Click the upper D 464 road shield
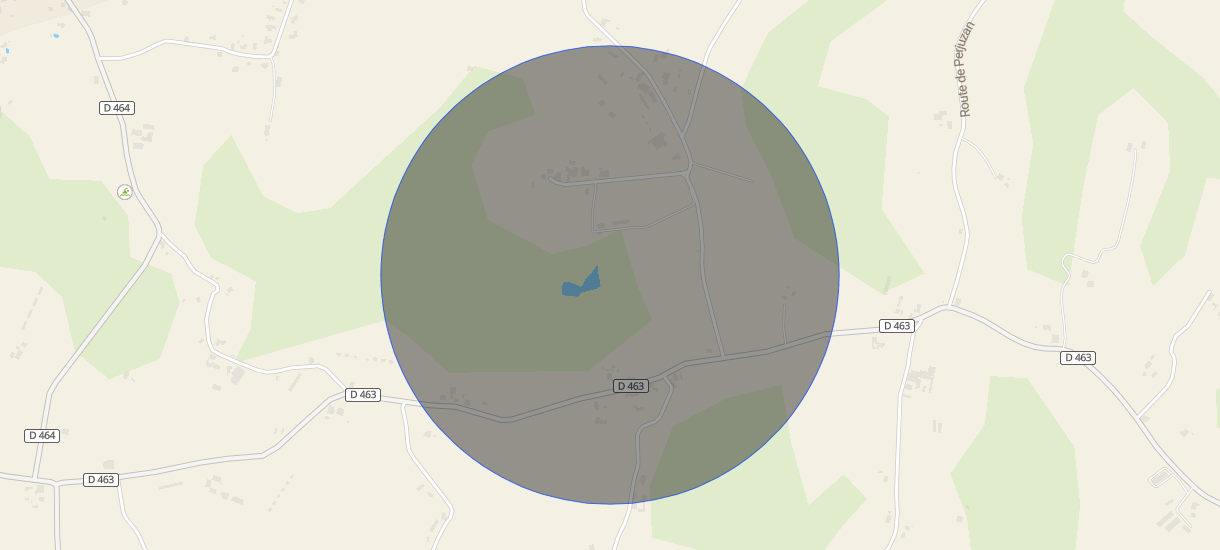 tap(117, 108)
